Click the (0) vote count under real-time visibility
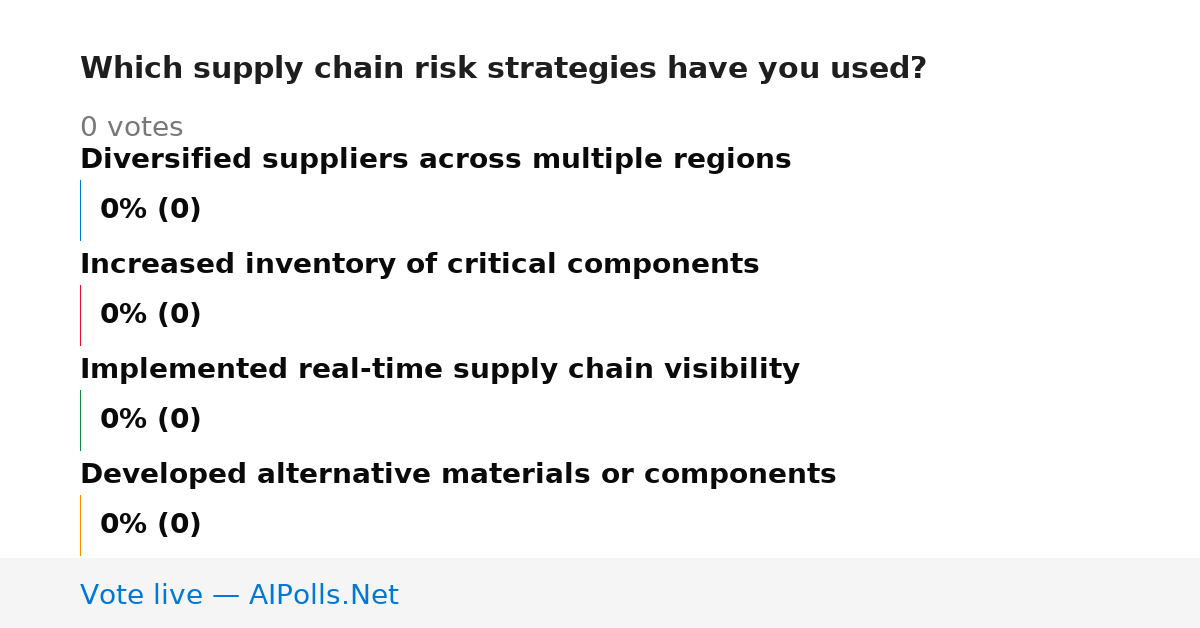The image size is (1200, 628). pos(179,420)
